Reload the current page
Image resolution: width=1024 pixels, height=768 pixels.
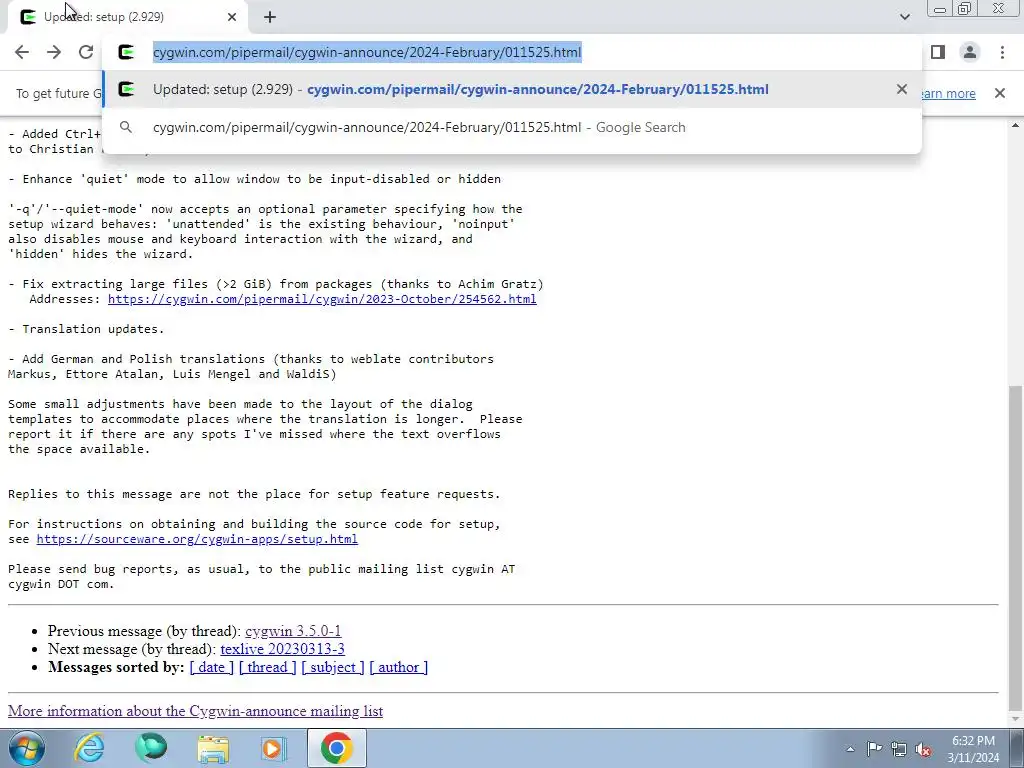click(86, 52)
